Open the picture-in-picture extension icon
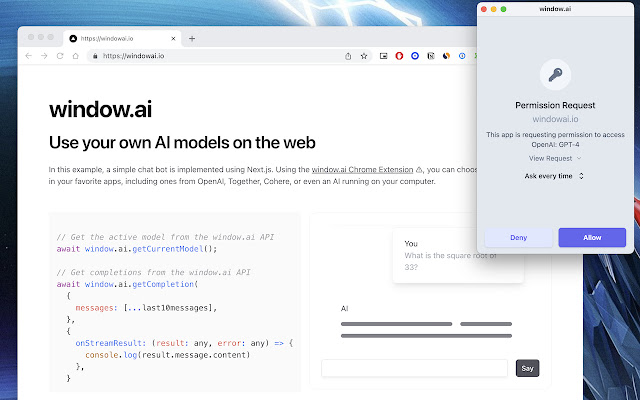 click(383, 56)
